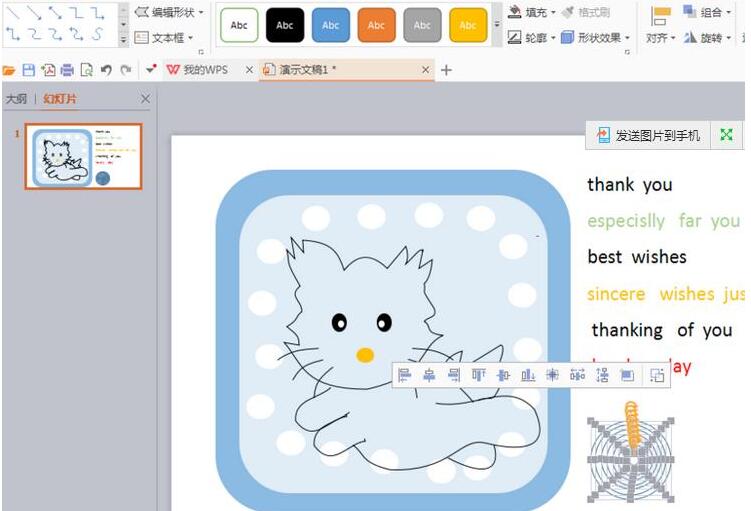Align right in floating align toolbar

click(x=454, y=375)
